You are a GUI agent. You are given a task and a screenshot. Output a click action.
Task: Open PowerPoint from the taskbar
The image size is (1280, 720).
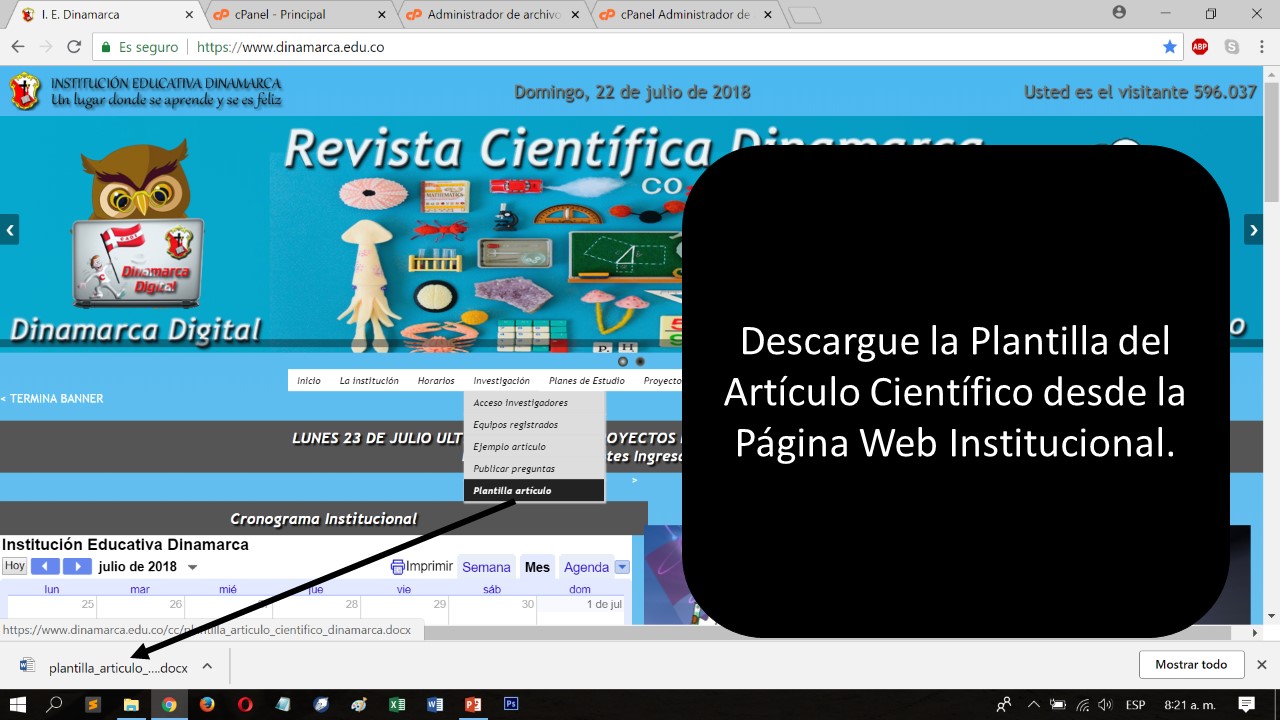pos(473,704)
